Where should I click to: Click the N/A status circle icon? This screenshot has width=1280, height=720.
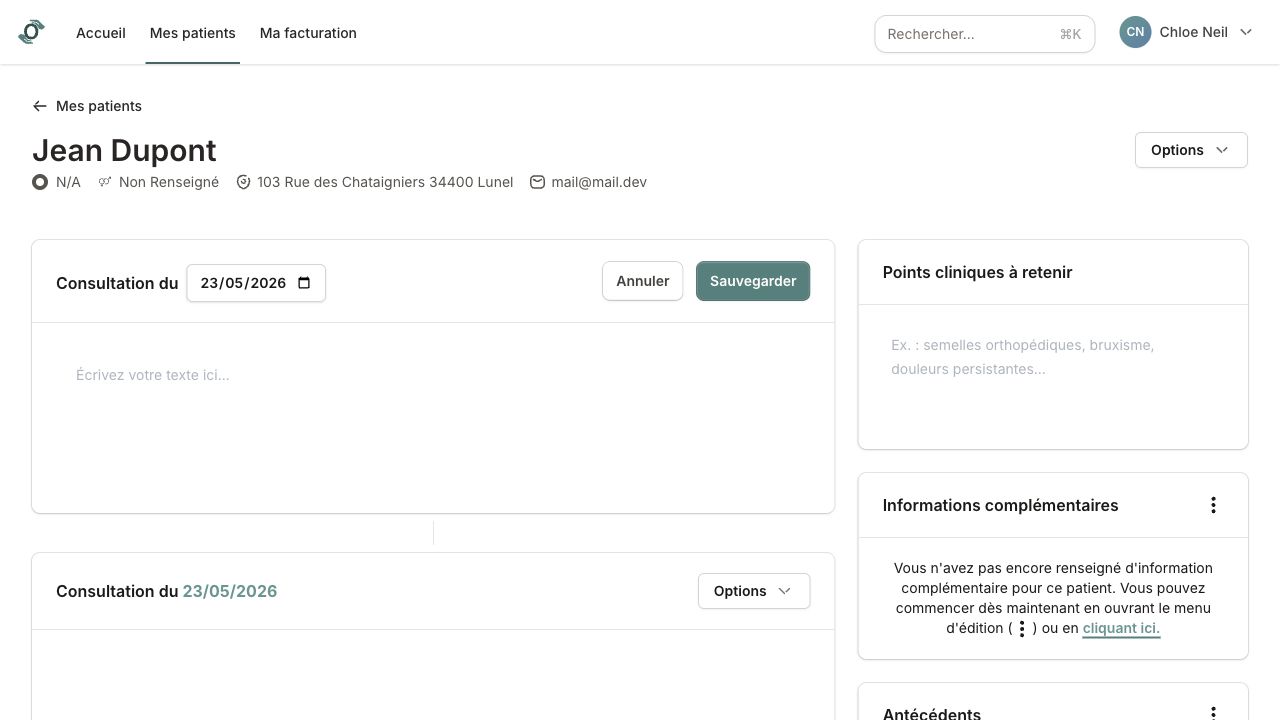point(40,182)
